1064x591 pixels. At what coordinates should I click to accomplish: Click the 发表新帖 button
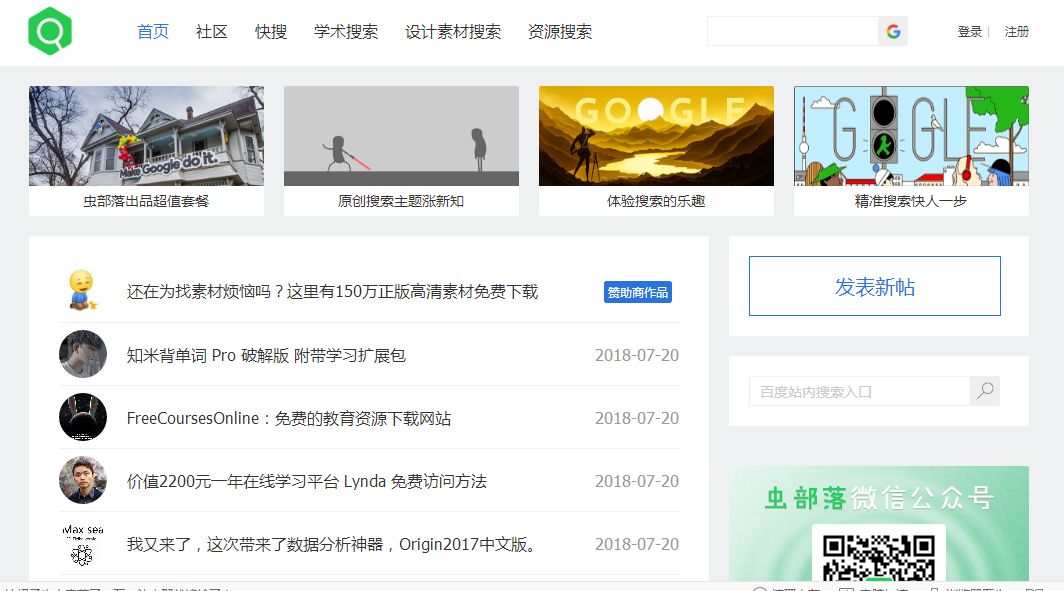click(x=875, y=286)
